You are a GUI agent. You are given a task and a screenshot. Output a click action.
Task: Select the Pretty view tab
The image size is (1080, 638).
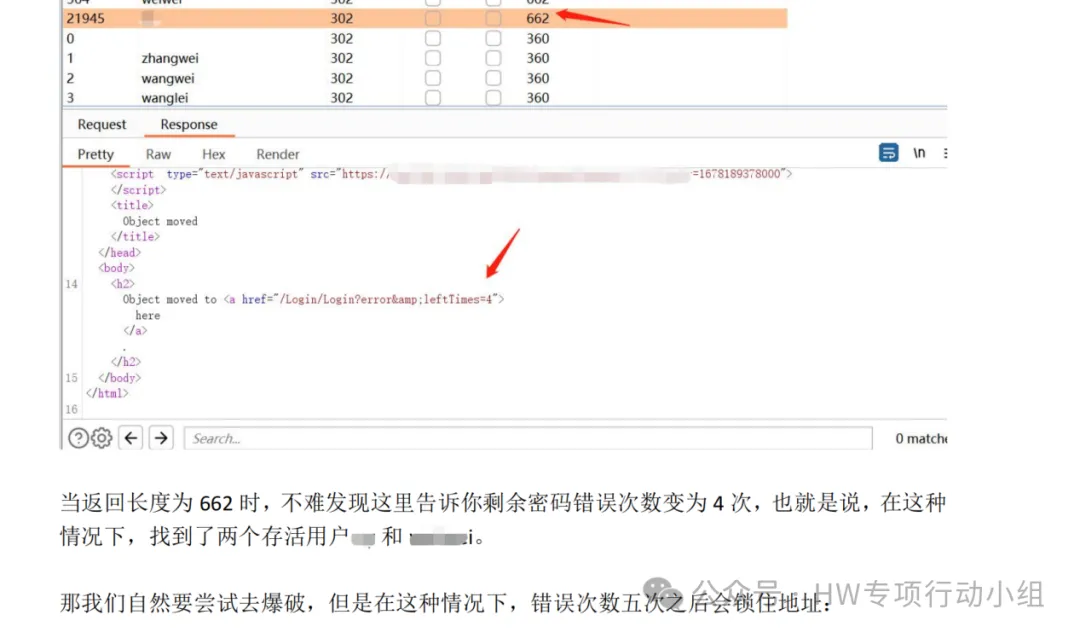click(x=96, y=154)
